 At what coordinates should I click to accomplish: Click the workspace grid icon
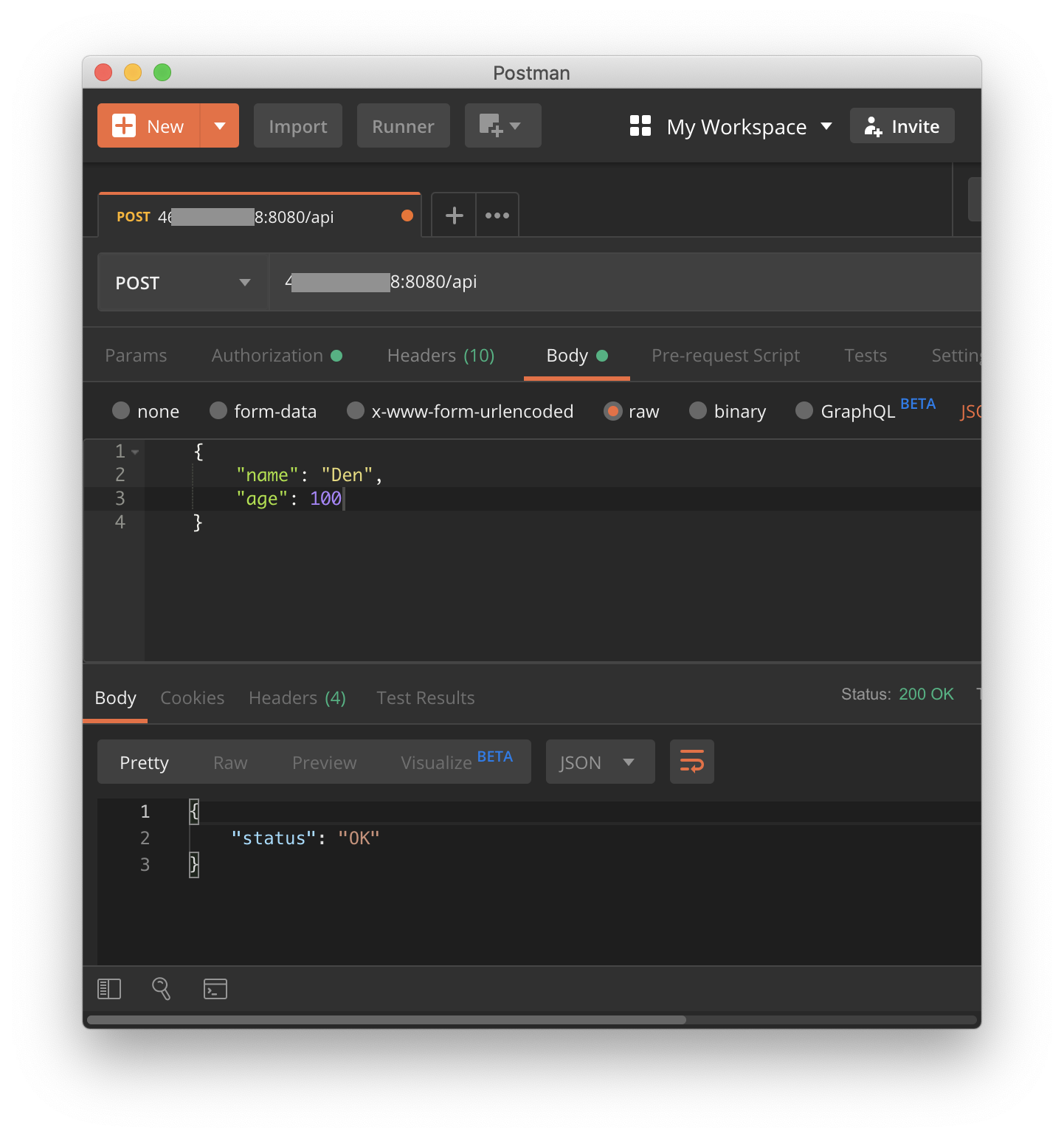pos(640,125)
